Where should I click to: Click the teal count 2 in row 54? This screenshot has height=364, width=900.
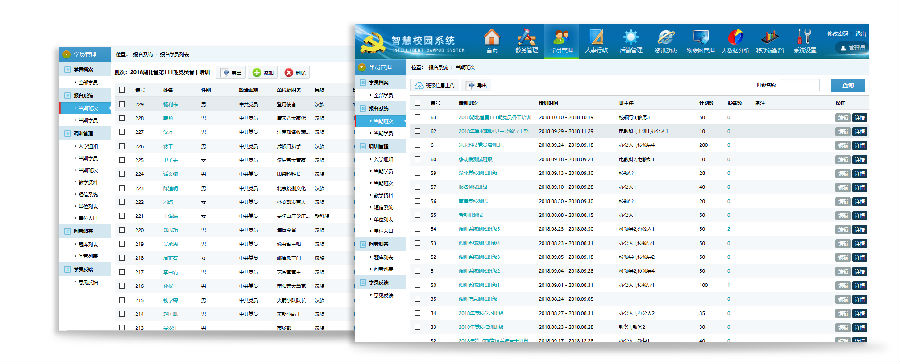[x=728, y=229]
